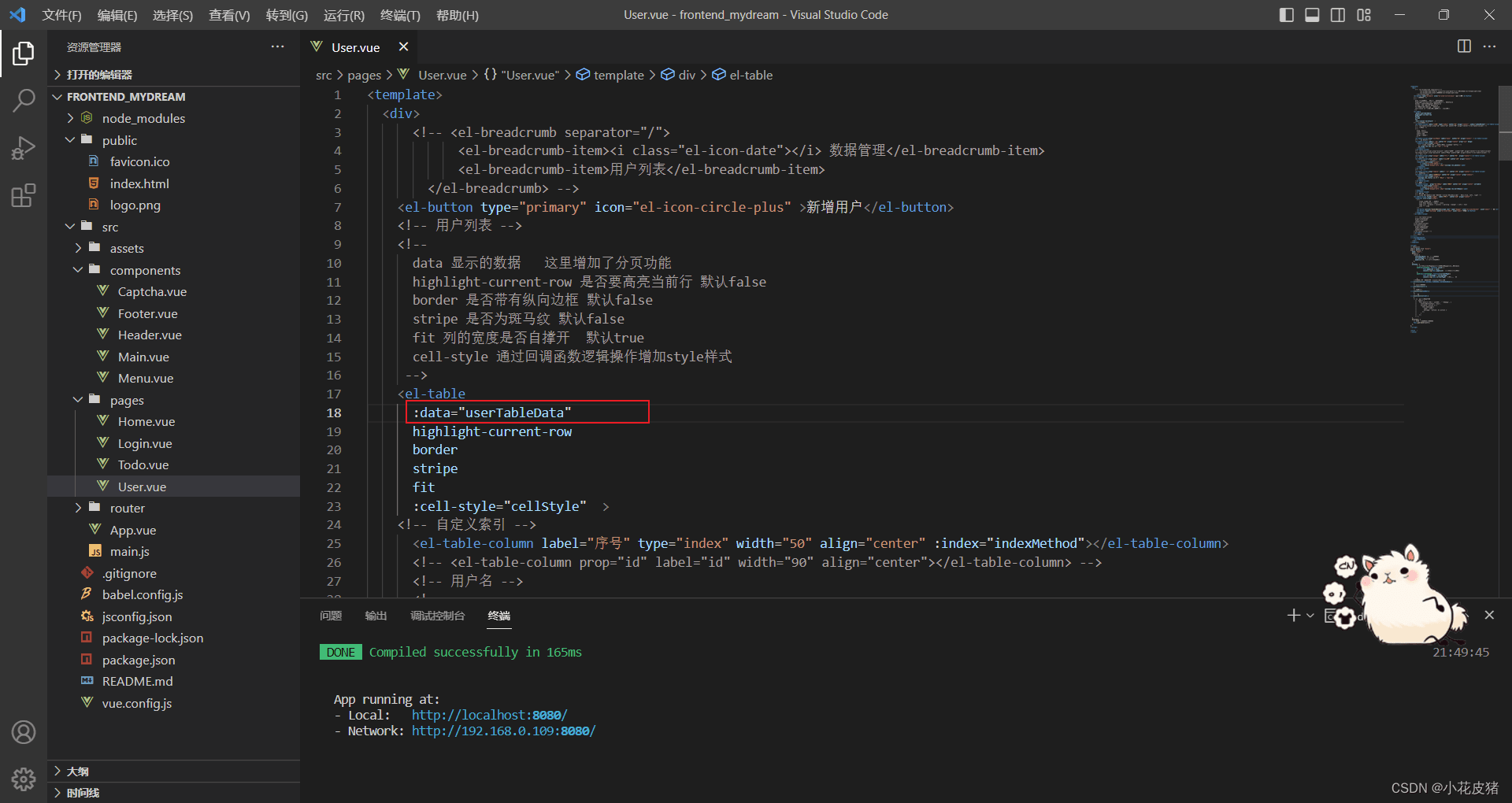Click the new terminal plus icon
Image resolution: width=1512 pixels, height=803 pixels.
pos(1293,615)
